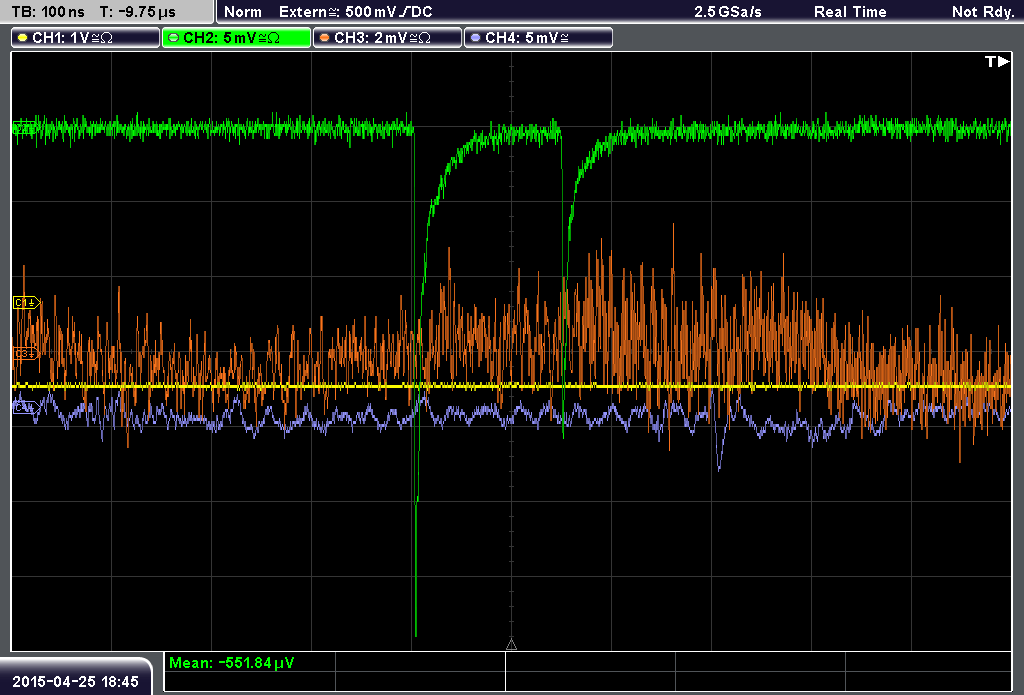
Task: Click the 2.5 GSa/s sample rate readout
Action: point(728,12)
